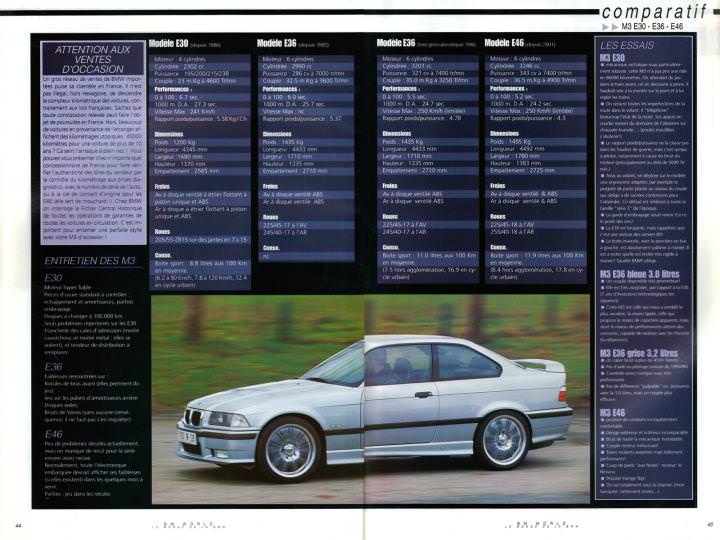Click 'Poids : 1495 Kg' in E46 column
720x540 pixels.
pos(510,141)
